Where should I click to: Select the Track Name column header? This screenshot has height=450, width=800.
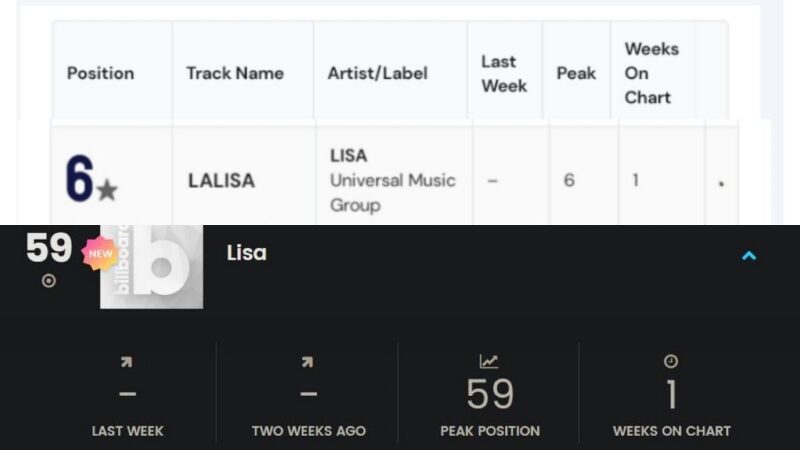[x=235, y=73]
